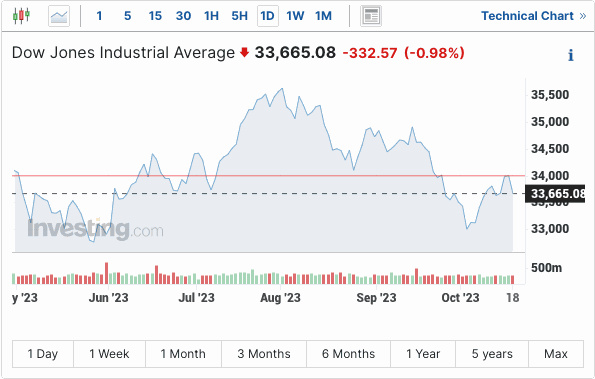Click the 34,500 axis label
Image resolution: width=595 pixels, height=379 pixels.
pyautogui.click(x=550, y=149)
